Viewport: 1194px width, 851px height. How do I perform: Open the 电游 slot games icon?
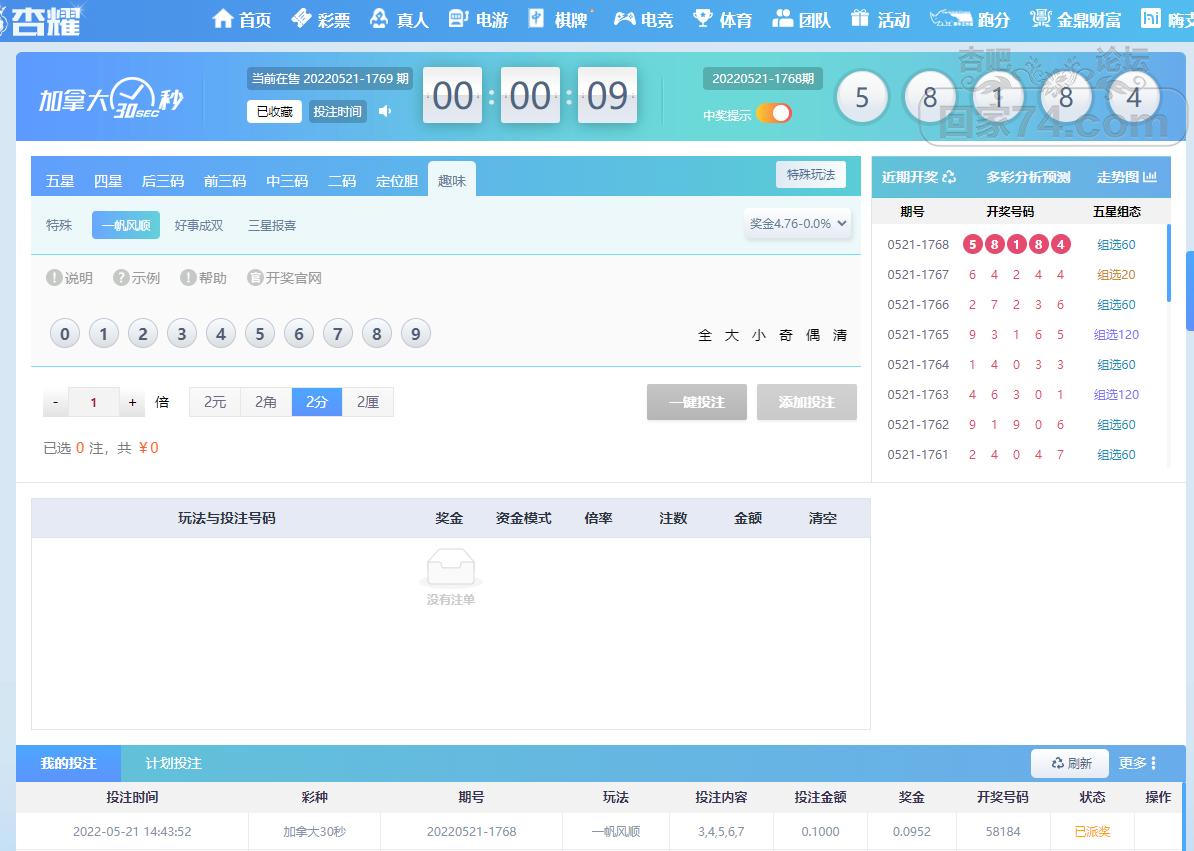click(x=458, y=18)
